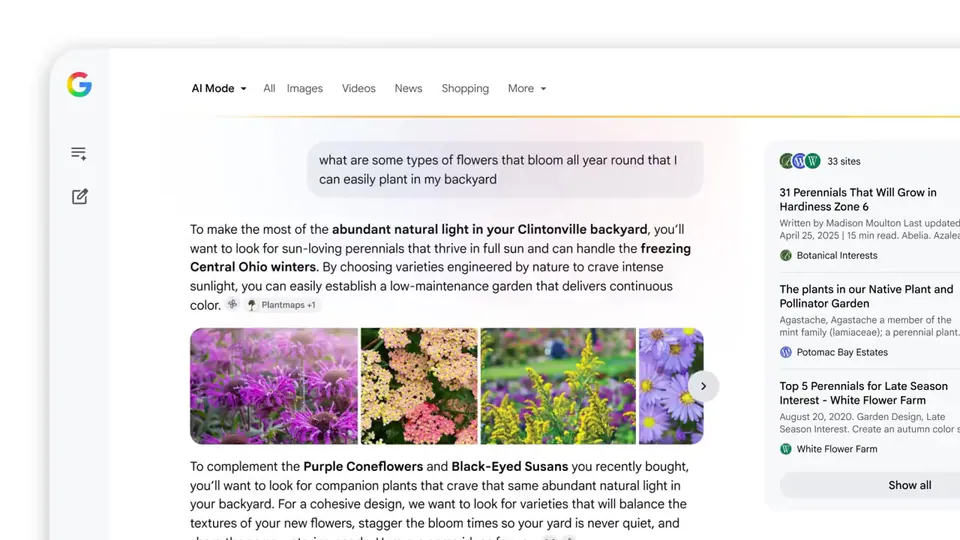Click the White Flower Farm favicon

(786, 449)
